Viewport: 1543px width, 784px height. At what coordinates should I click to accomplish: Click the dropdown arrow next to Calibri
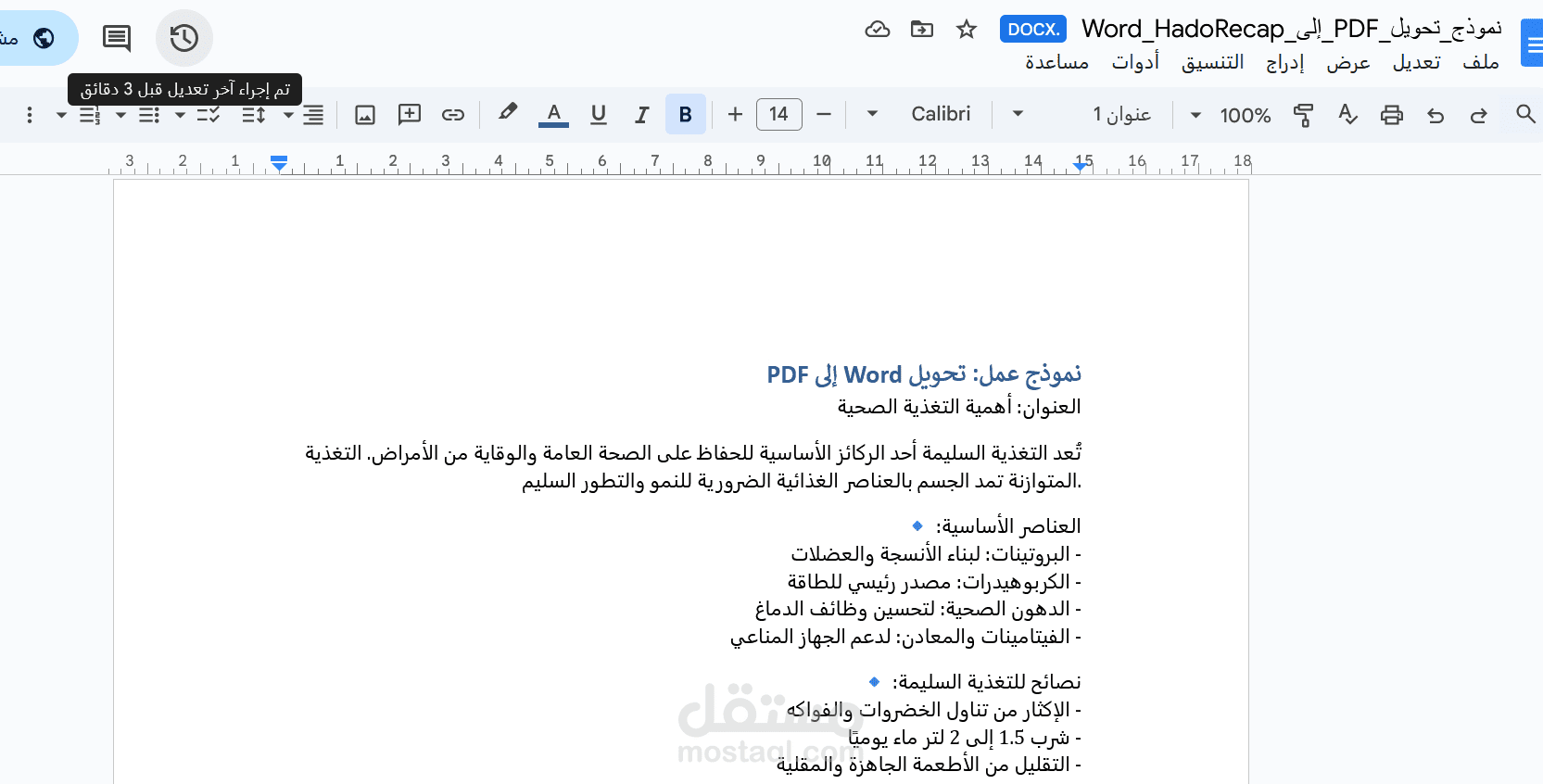(872, 114)
